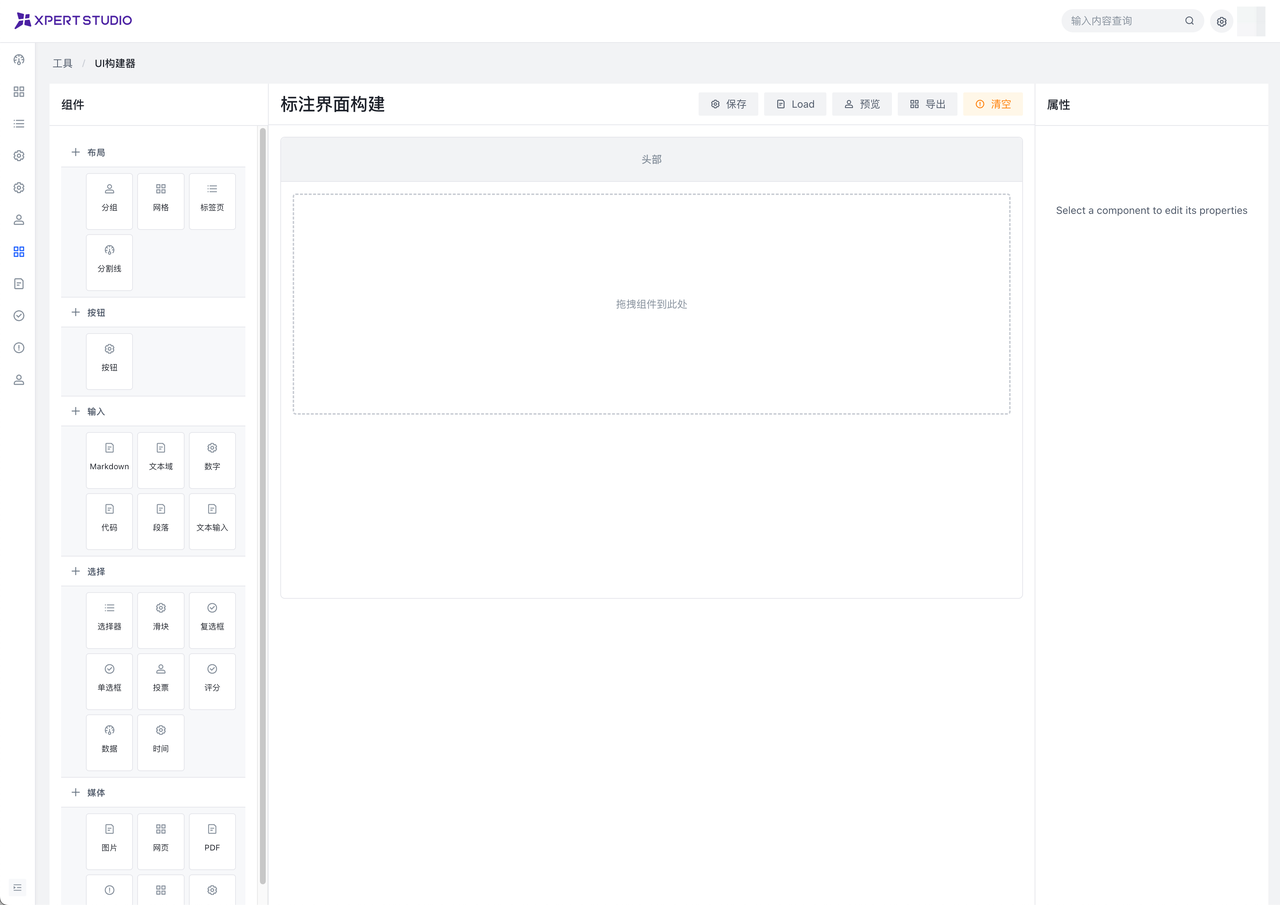Click the 标注界面构建 title

(x=332, y=104)
